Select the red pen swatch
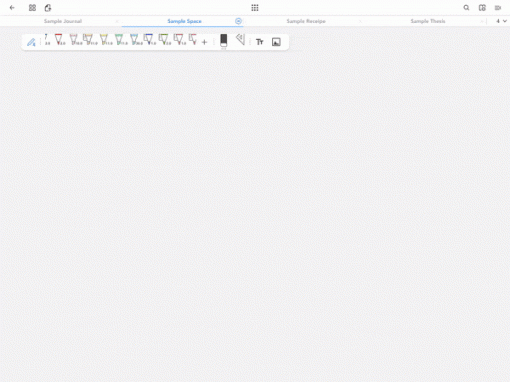This screenshot has width=510, height=382. (x=60, y=40)
